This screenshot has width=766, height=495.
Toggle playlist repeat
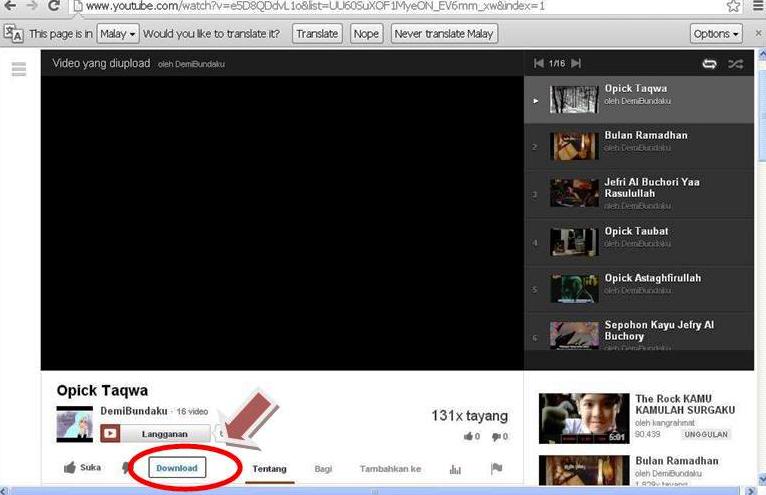click(709, 64)
